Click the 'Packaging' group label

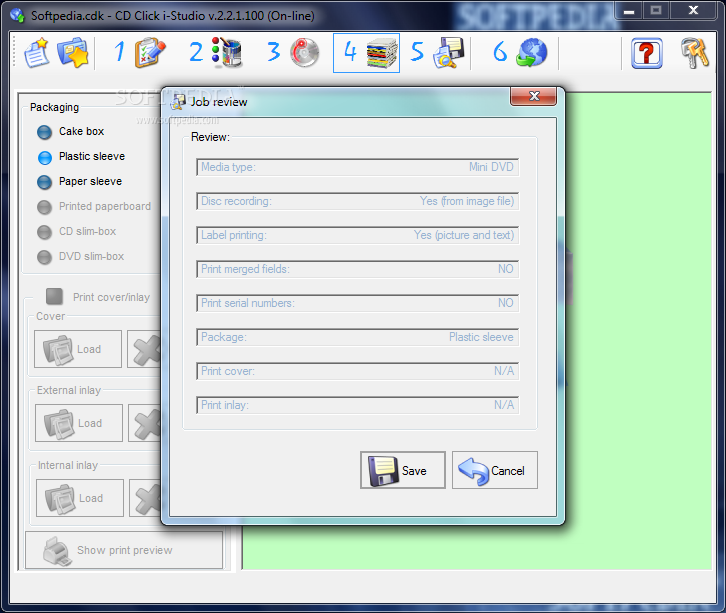point(54,107)
